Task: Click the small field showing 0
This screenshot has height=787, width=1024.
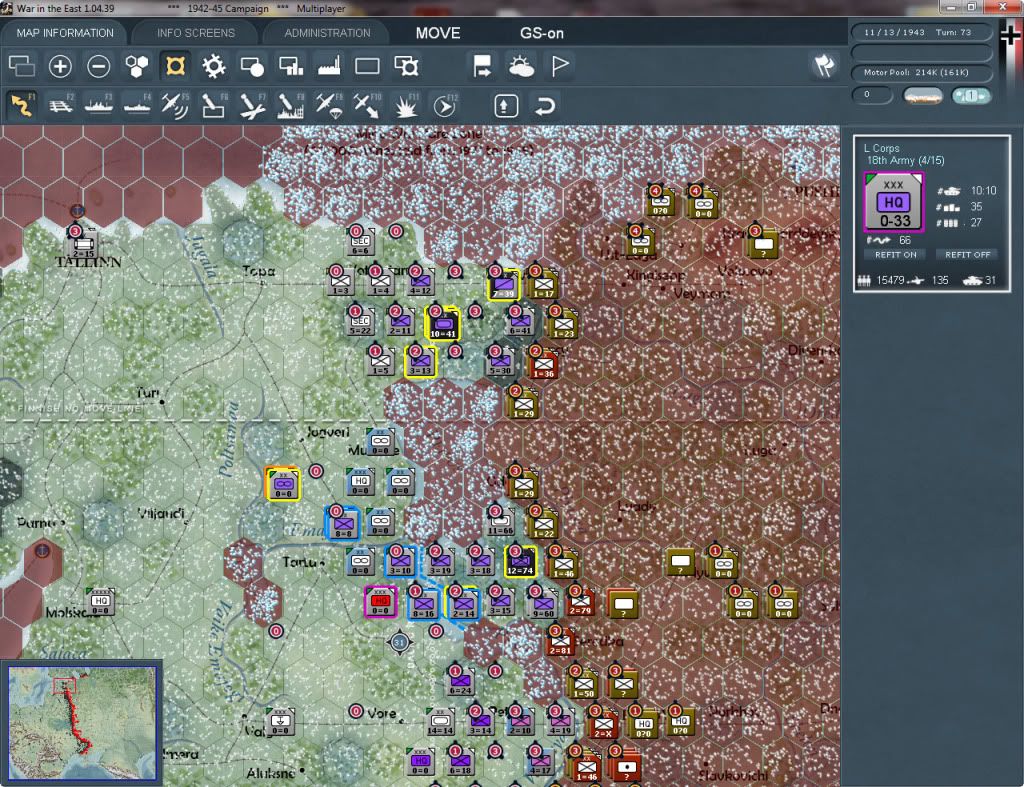Action: (872, 95)
